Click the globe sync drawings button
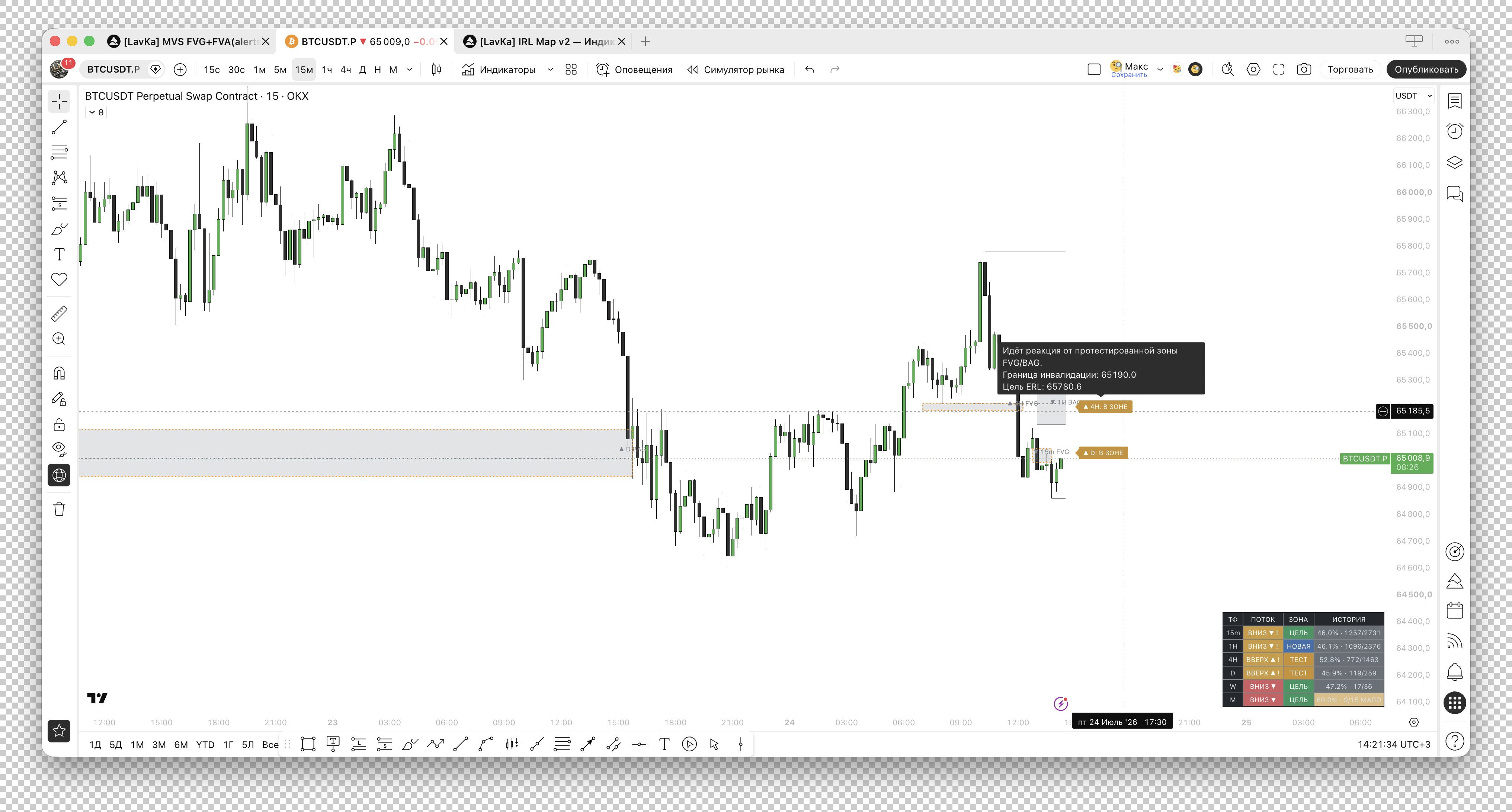 click(x=59, y=475)
